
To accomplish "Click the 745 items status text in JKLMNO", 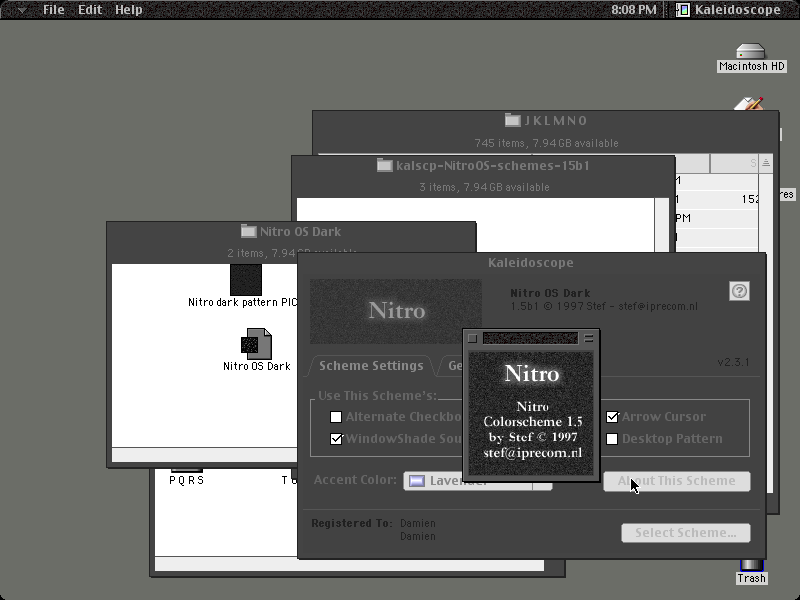I will click(x=546, y=143).
